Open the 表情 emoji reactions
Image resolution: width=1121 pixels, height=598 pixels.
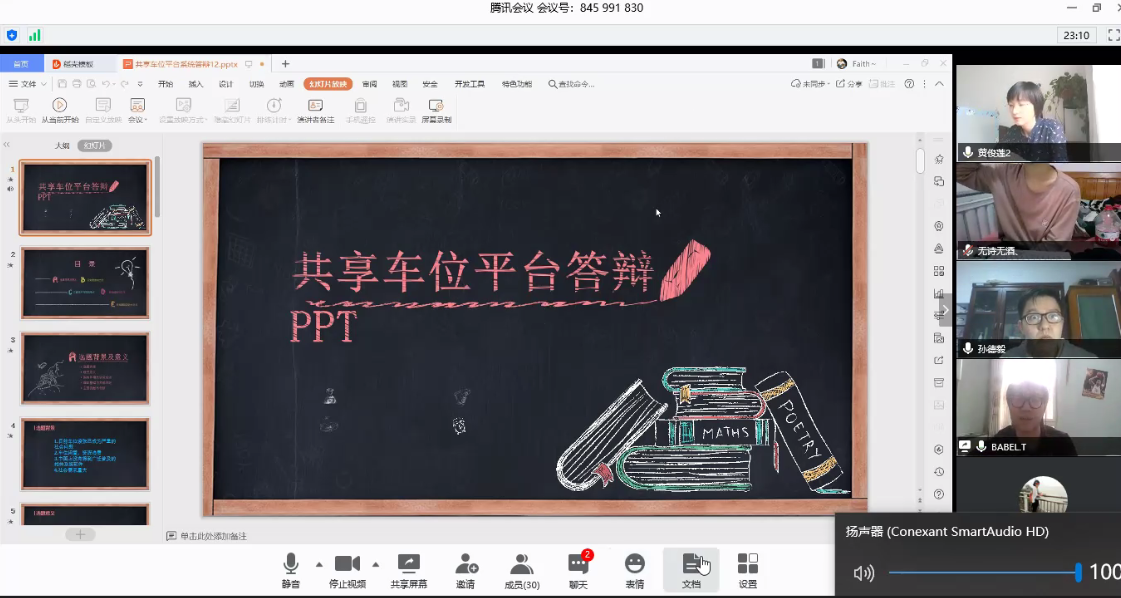point(634,569)
